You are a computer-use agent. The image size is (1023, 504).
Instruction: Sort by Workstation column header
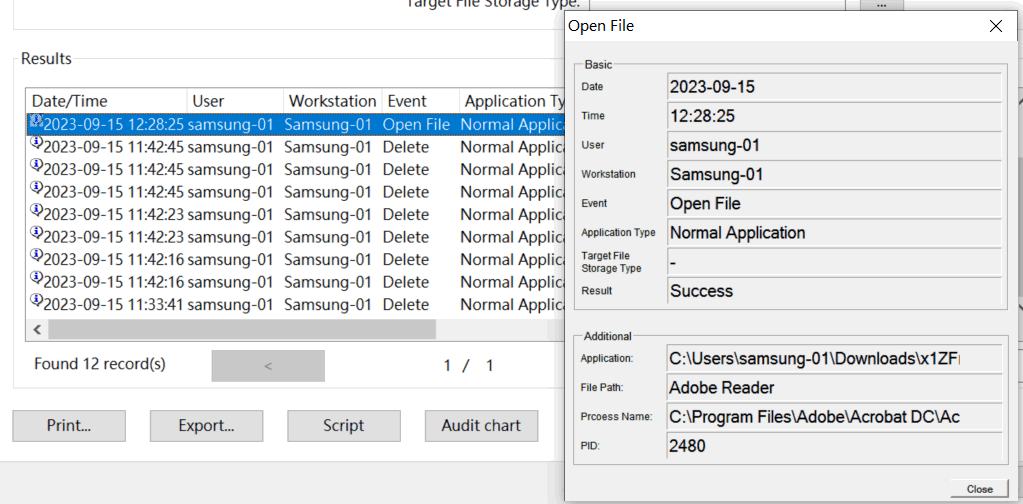tap(333, 101)
